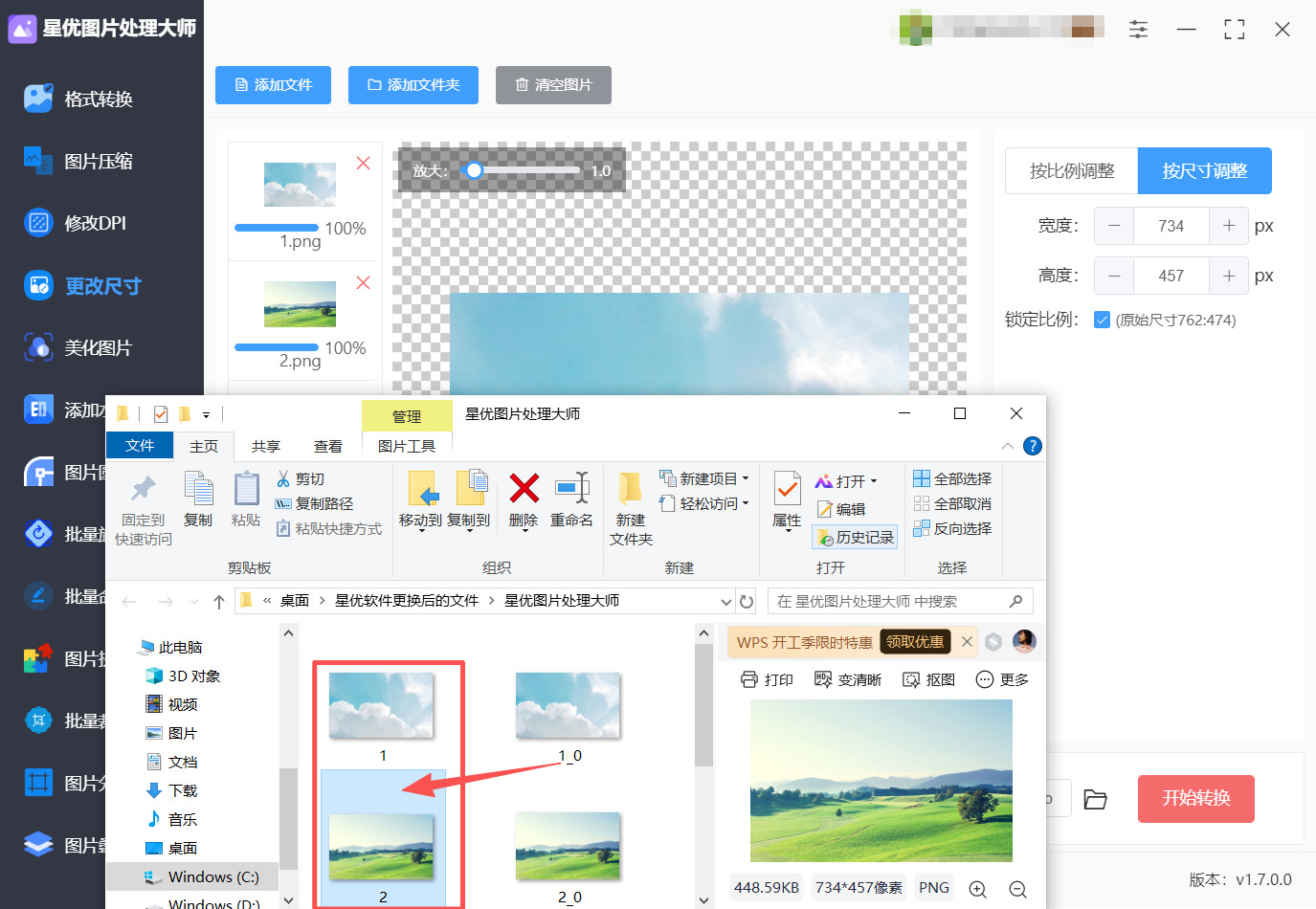Switch to 按尺寸调整 mode
The height and width of the screenshot is (909, 1316).
click(x=1205, y=171)
